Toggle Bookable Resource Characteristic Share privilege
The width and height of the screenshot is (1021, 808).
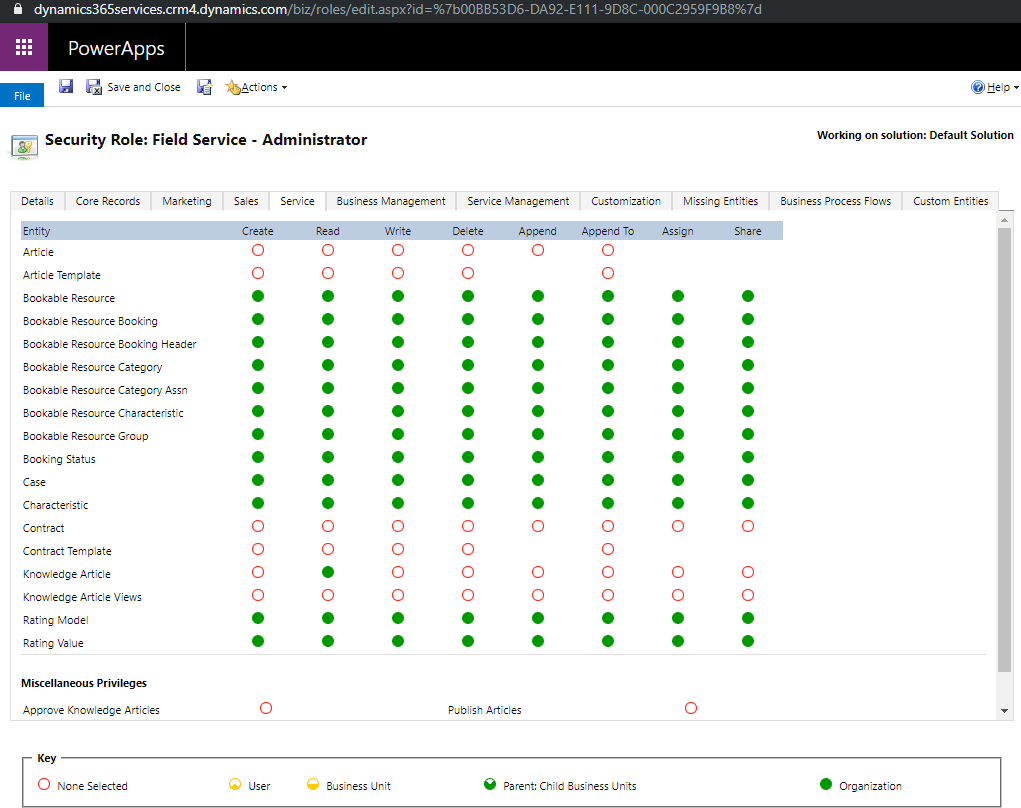click(748, 411)
